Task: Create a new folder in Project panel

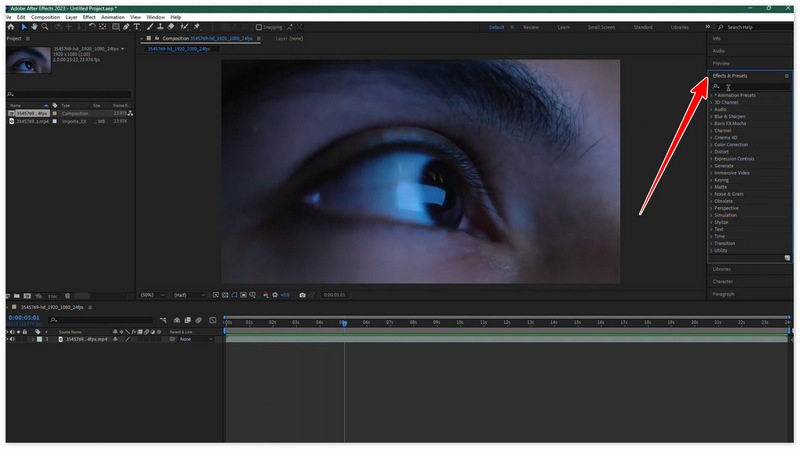Action: pyautogui.click(x=17, y=296)
